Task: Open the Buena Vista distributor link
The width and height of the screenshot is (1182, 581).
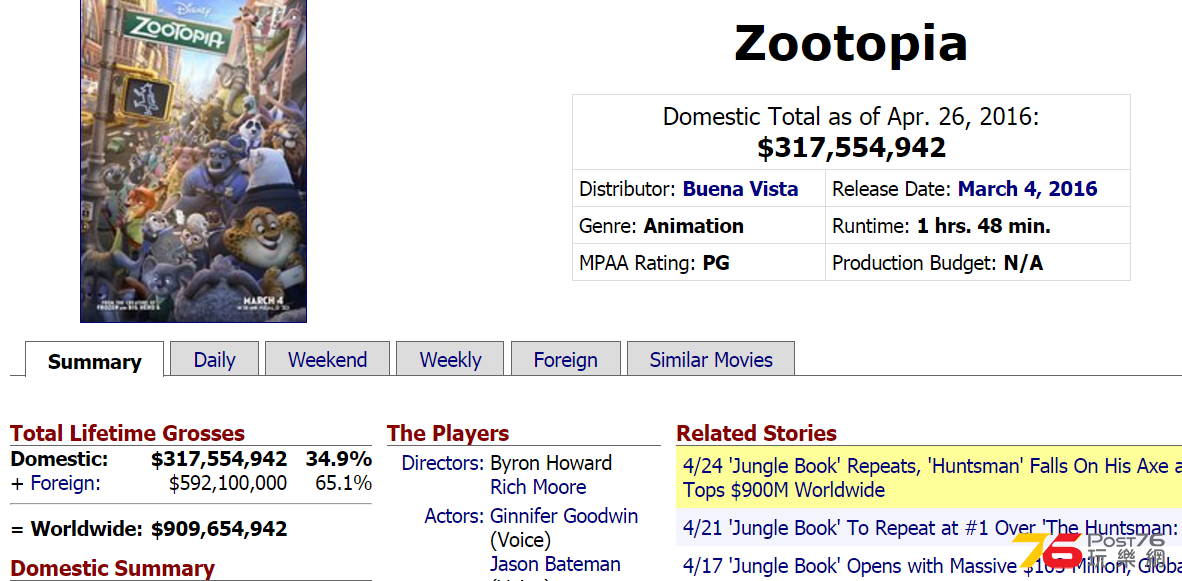Action: click(740, 188)
